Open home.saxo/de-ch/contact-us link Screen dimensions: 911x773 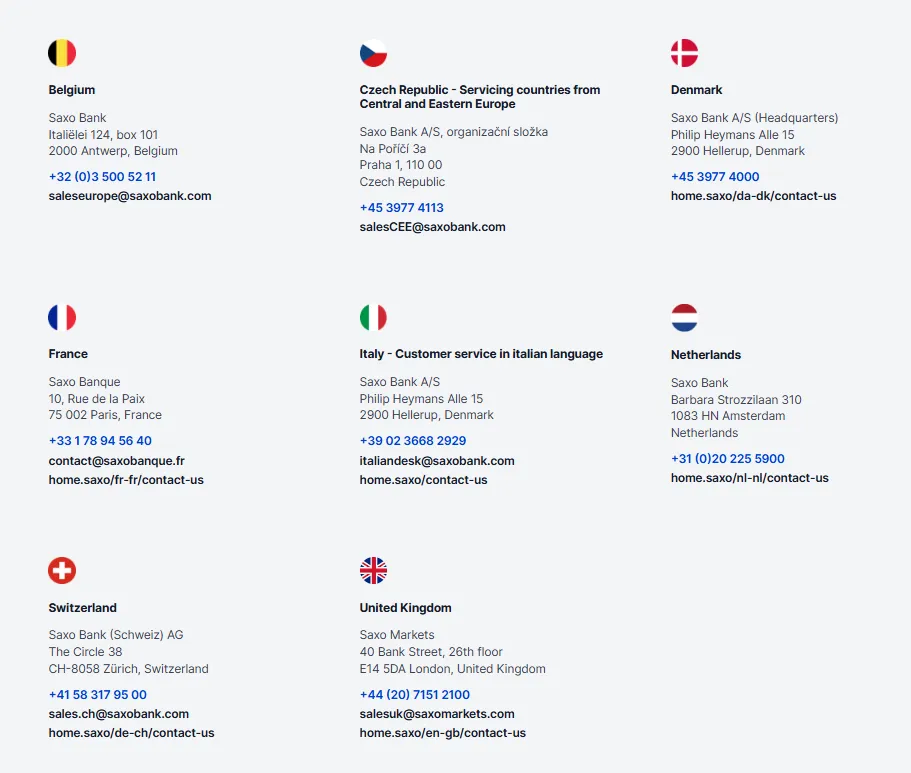pos(131,733)
